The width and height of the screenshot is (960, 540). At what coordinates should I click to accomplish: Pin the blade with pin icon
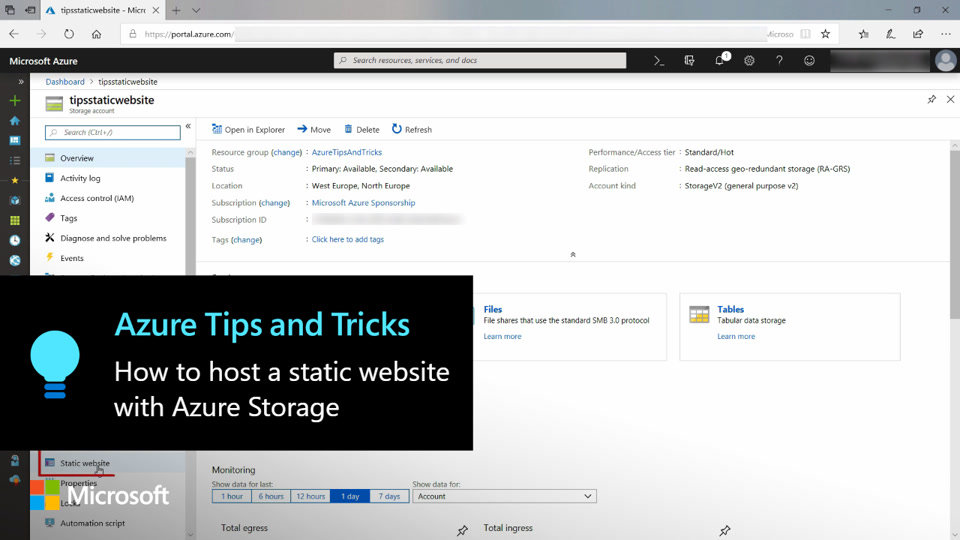tap(932, 100)
